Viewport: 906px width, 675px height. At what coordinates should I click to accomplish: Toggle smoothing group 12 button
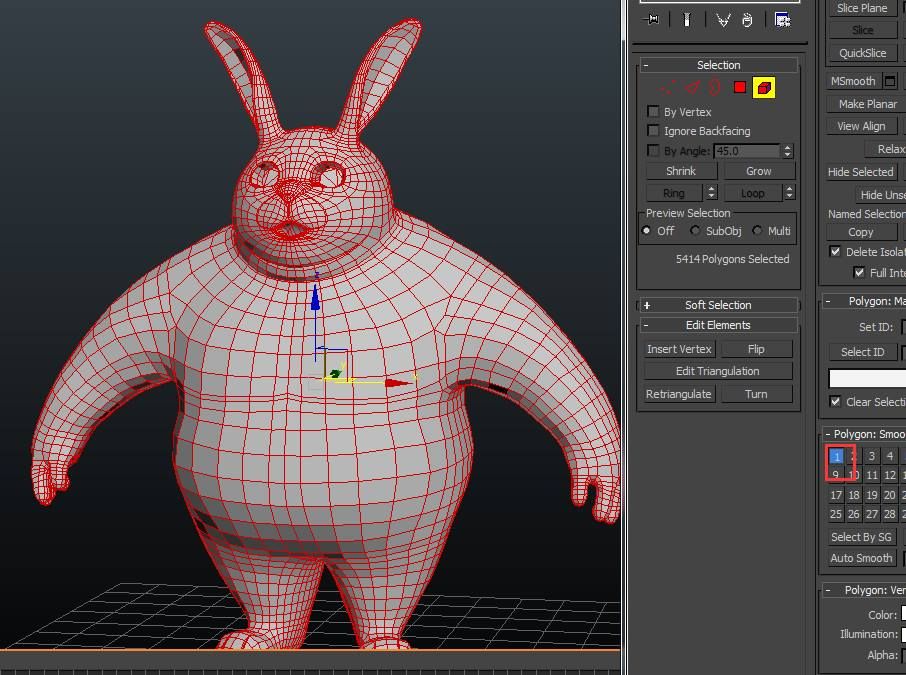890,476
